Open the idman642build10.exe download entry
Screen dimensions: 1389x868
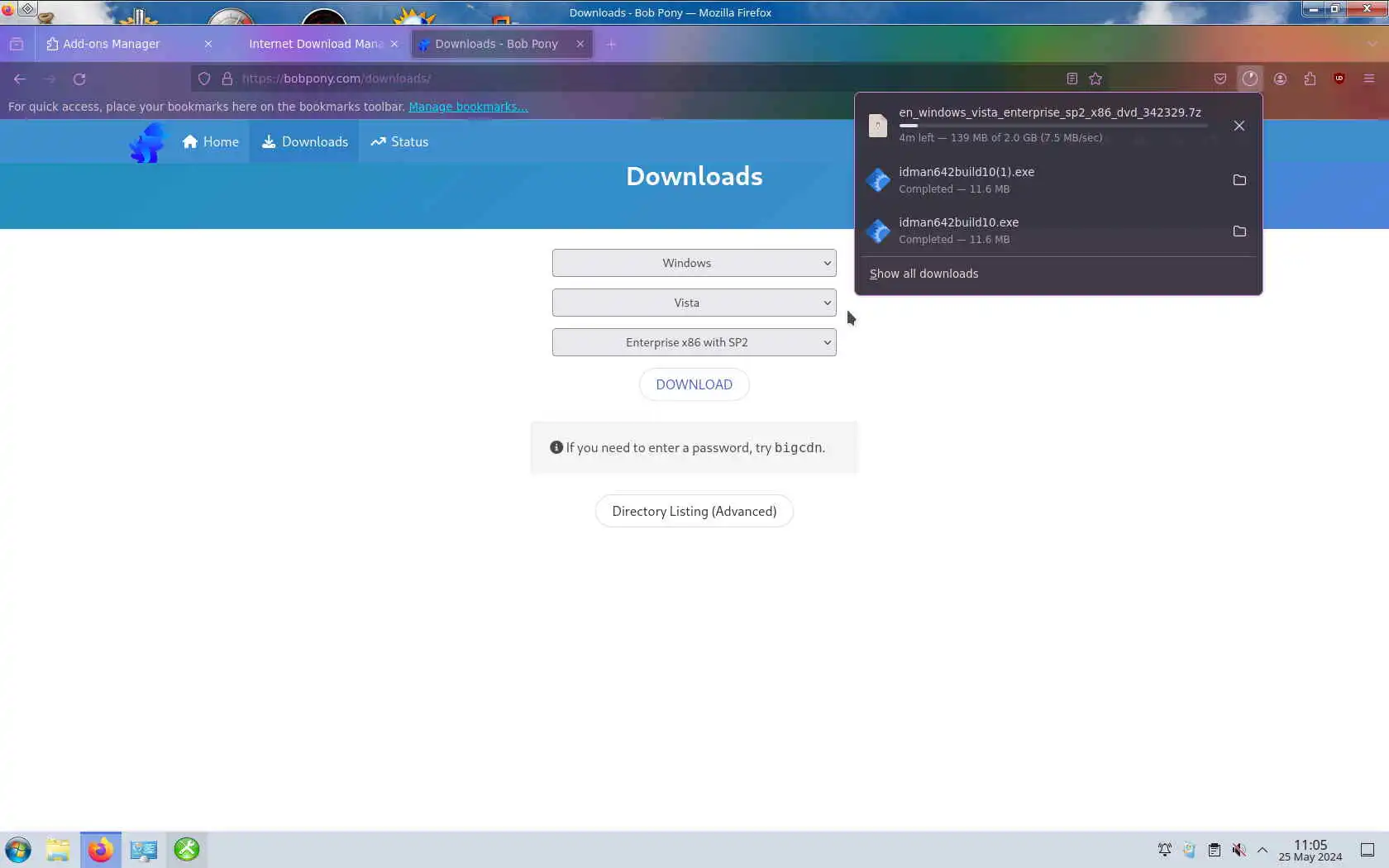coord(1042,231)
